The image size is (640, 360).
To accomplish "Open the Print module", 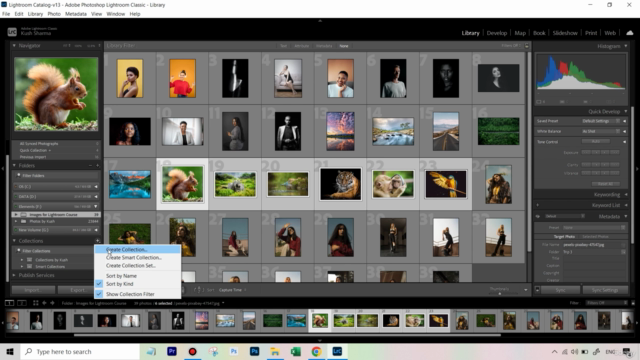I will tap(591, 33).
